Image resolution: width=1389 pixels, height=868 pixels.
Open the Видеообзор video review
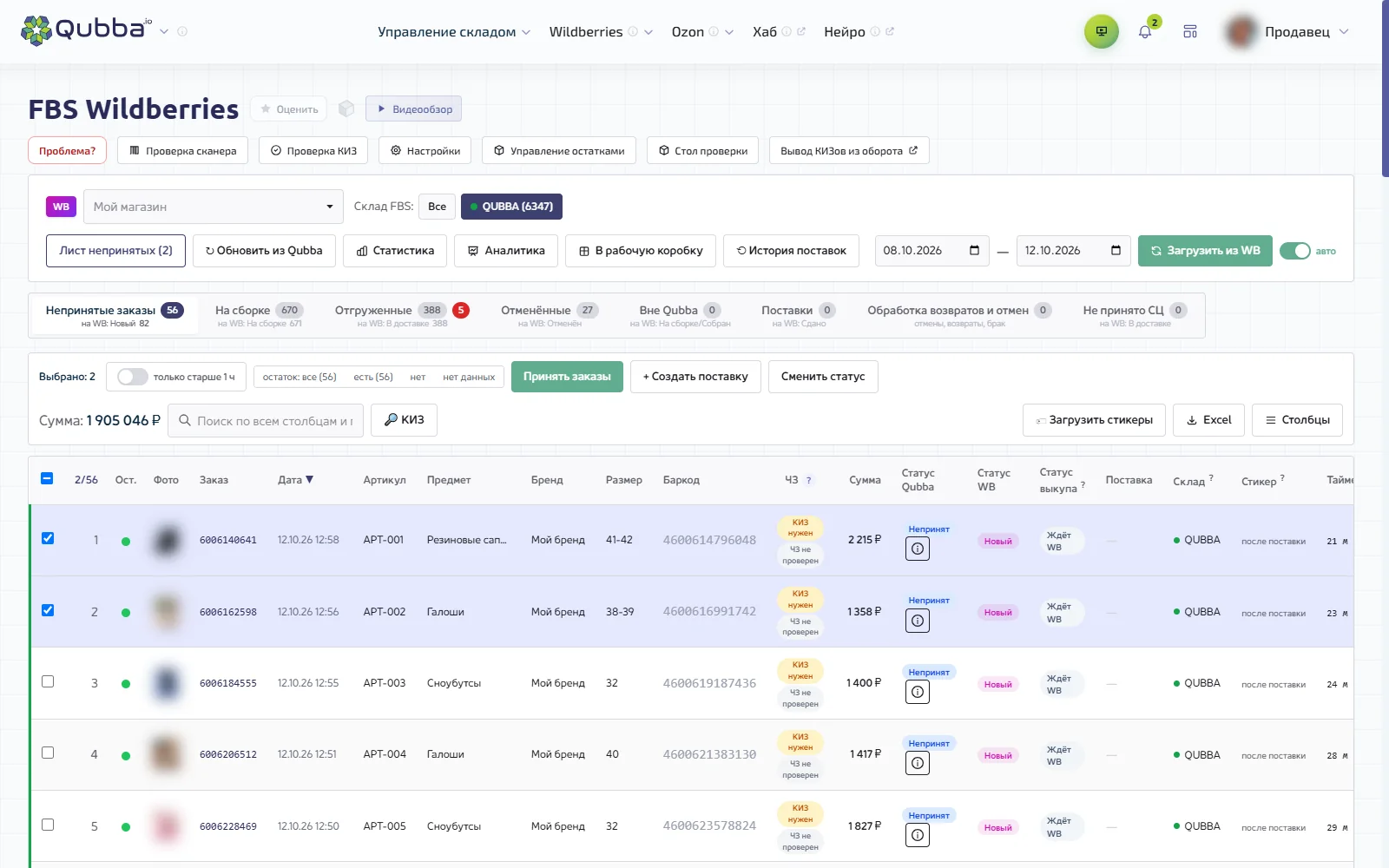tap(414, 109)
